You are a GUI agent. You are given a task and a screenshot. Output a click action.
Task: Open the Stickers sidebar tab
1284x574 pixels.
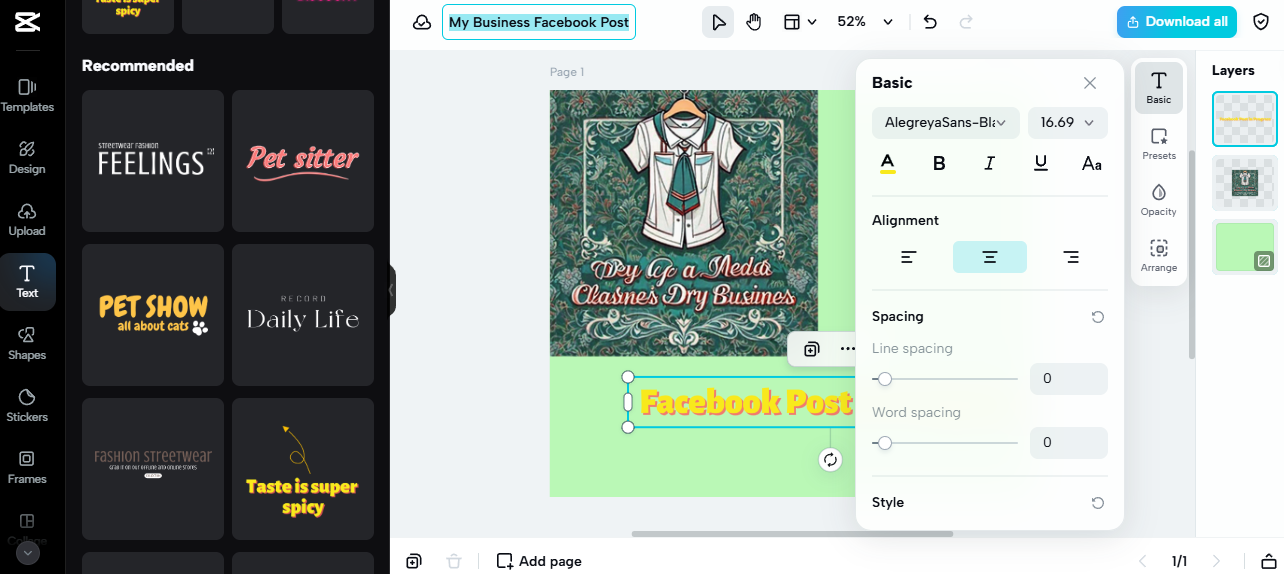[27, 406]
